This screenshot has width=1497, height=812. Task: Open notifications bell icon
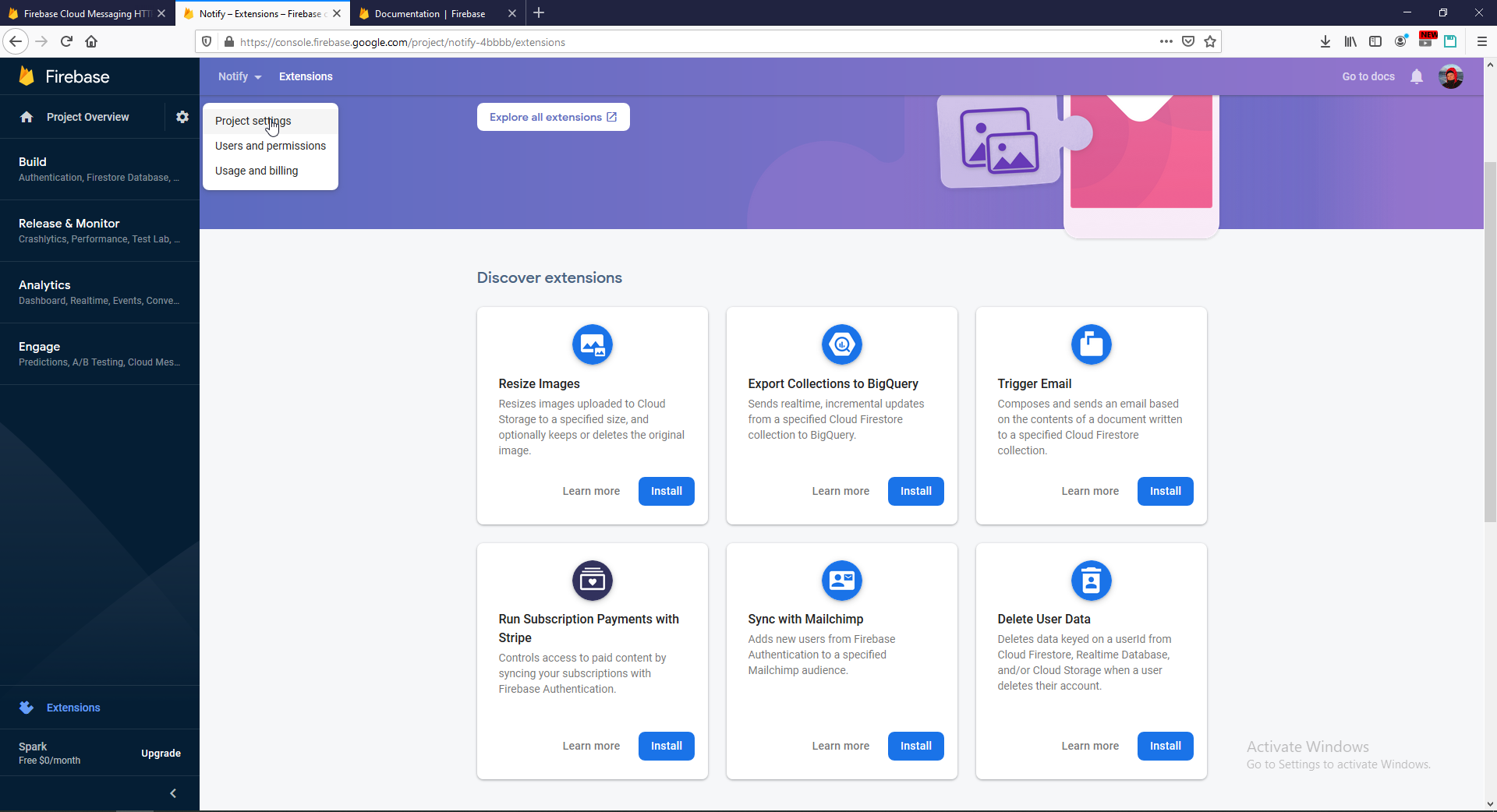click(x=1417, y=76)
